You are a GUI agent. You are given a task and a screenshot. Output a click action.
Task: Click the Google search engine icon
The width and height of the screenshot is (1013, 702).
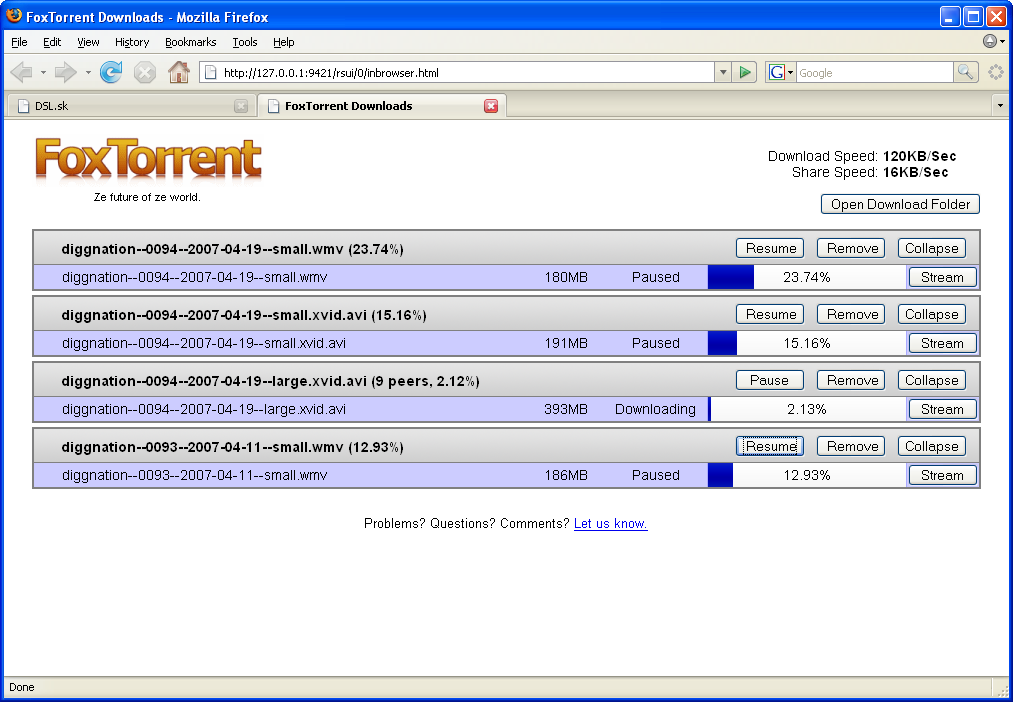(x=776, y=72)
